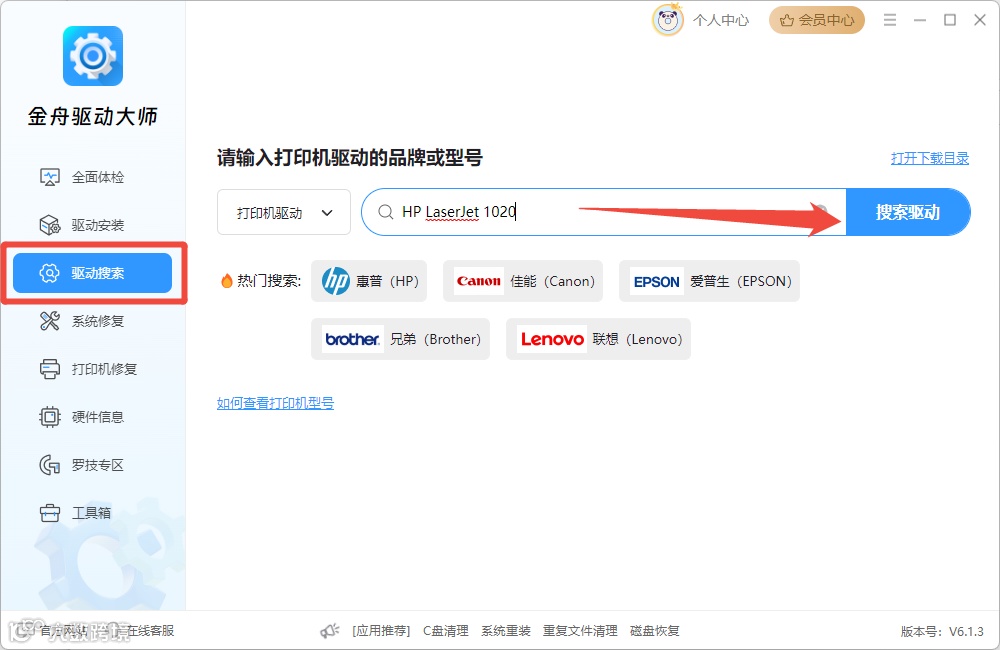The width and height of the screenshot is (1000, 650).
Task: Maximize the driver master window
Action: coord(950,20)
